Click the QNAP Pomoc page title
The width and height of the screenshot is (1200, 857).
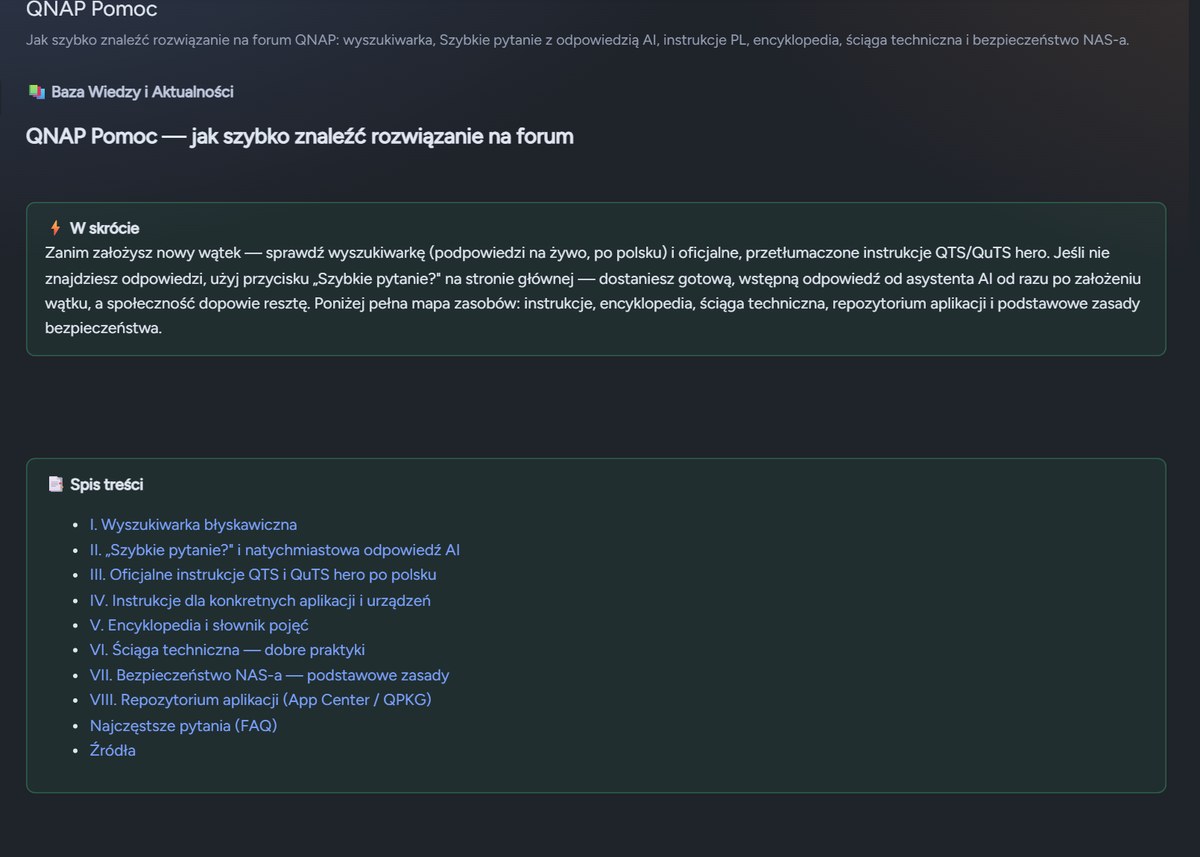tap(91, 10)
